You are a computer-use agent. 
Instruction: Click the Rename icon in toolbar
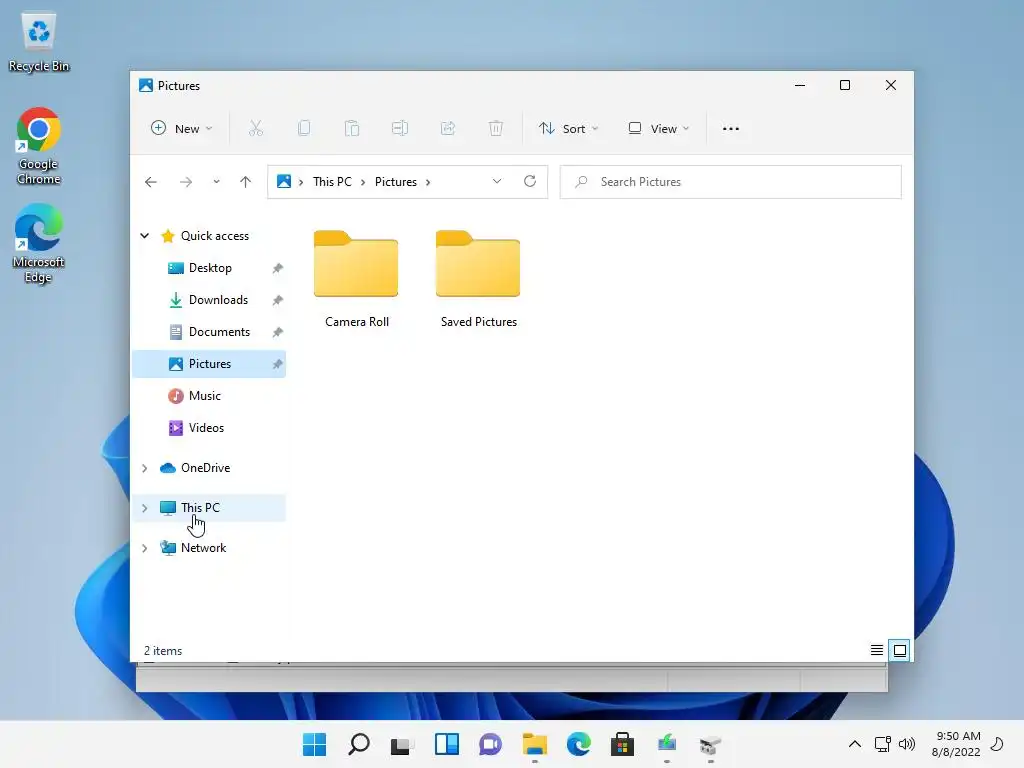click(x=400, y=129)
